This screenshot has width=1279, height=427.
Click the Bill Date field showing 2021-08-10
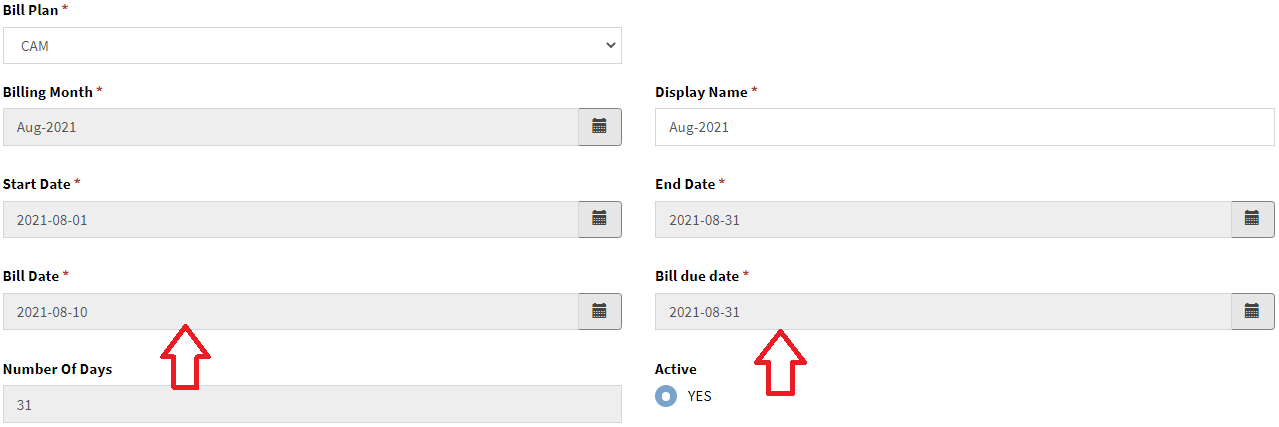coord(290,311)
